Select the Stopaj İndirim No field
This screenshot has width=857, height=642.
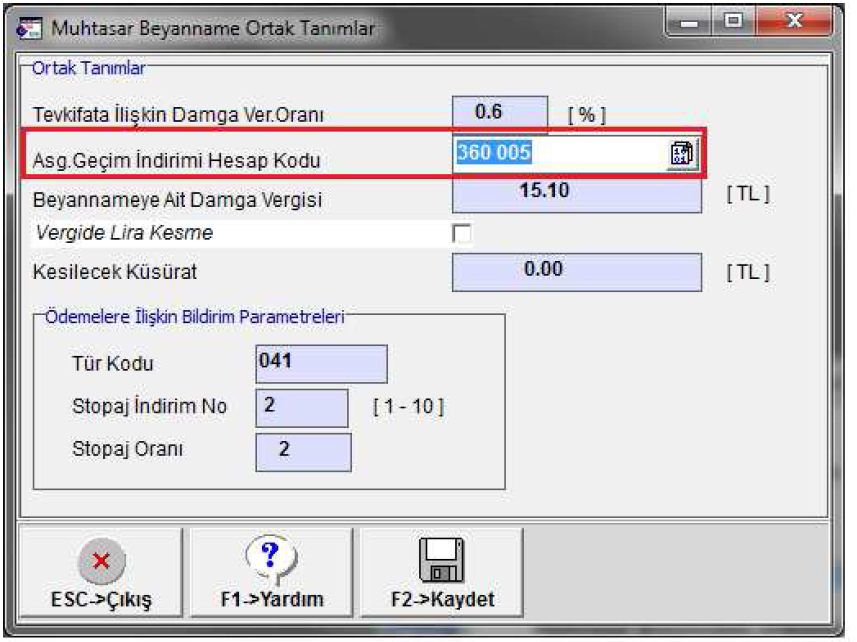302,408
